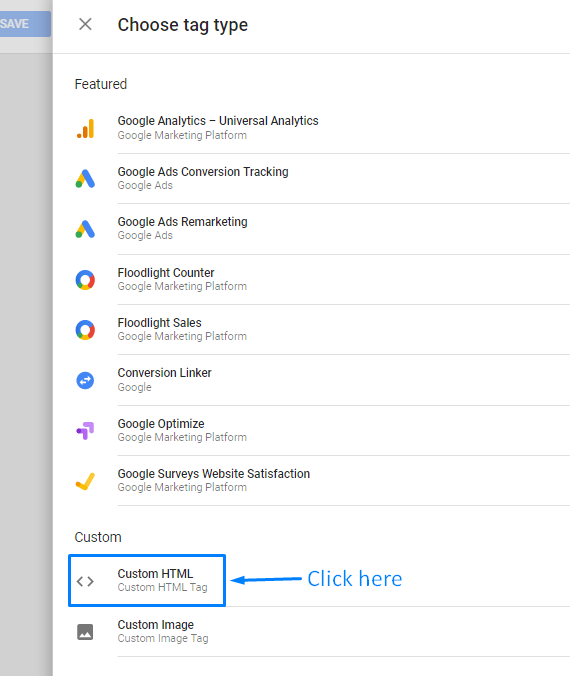Select the Google Ads Remarketing entry

click(322, 229)
